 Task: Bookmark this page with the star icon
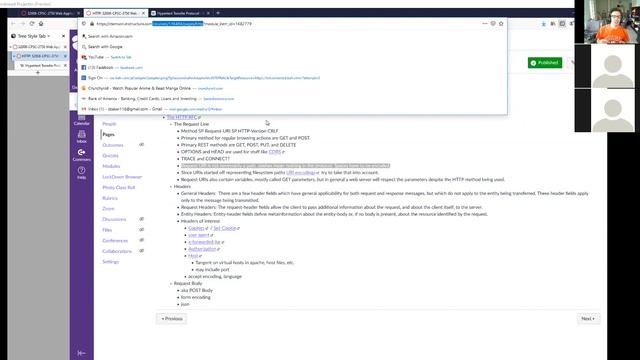(x=501, y=24)
